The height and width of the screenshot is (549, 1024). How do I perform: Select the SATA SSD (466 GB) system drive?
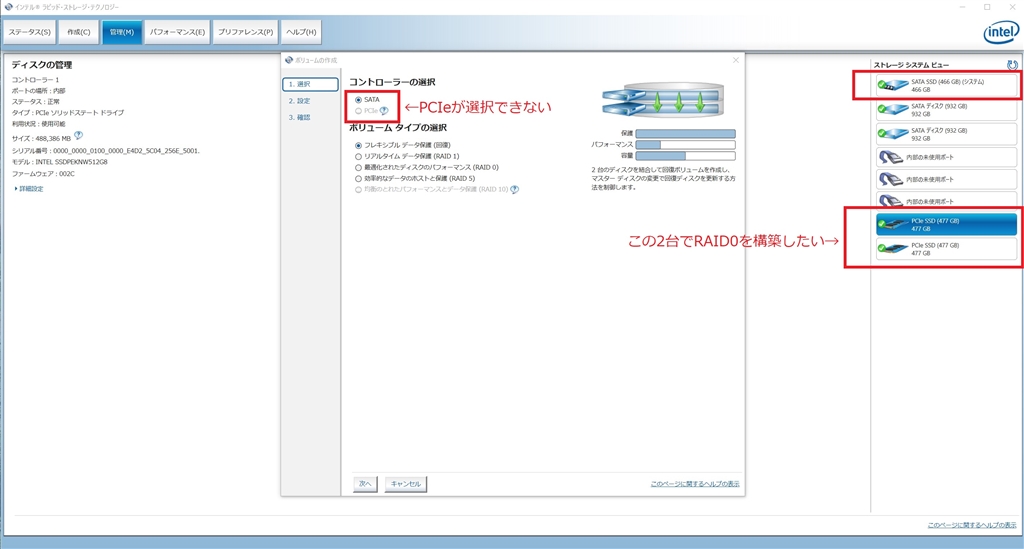[x=946, y=85]
